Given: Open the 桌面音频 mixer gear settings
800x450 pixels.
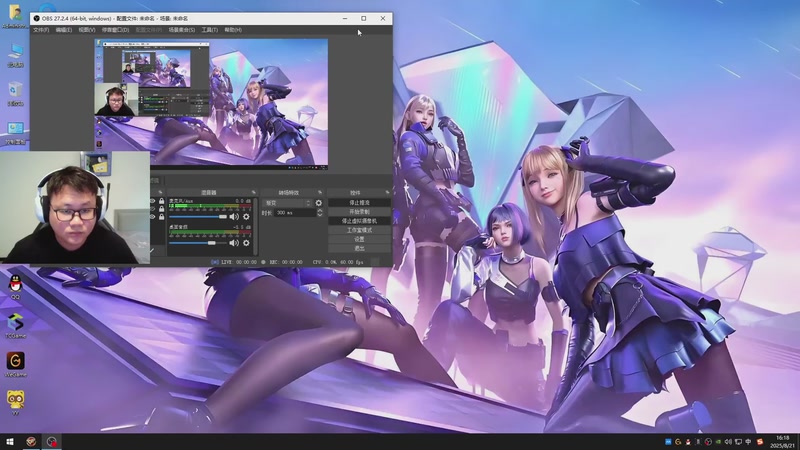Looking at the screenshot, I should [x=246, y=243].
